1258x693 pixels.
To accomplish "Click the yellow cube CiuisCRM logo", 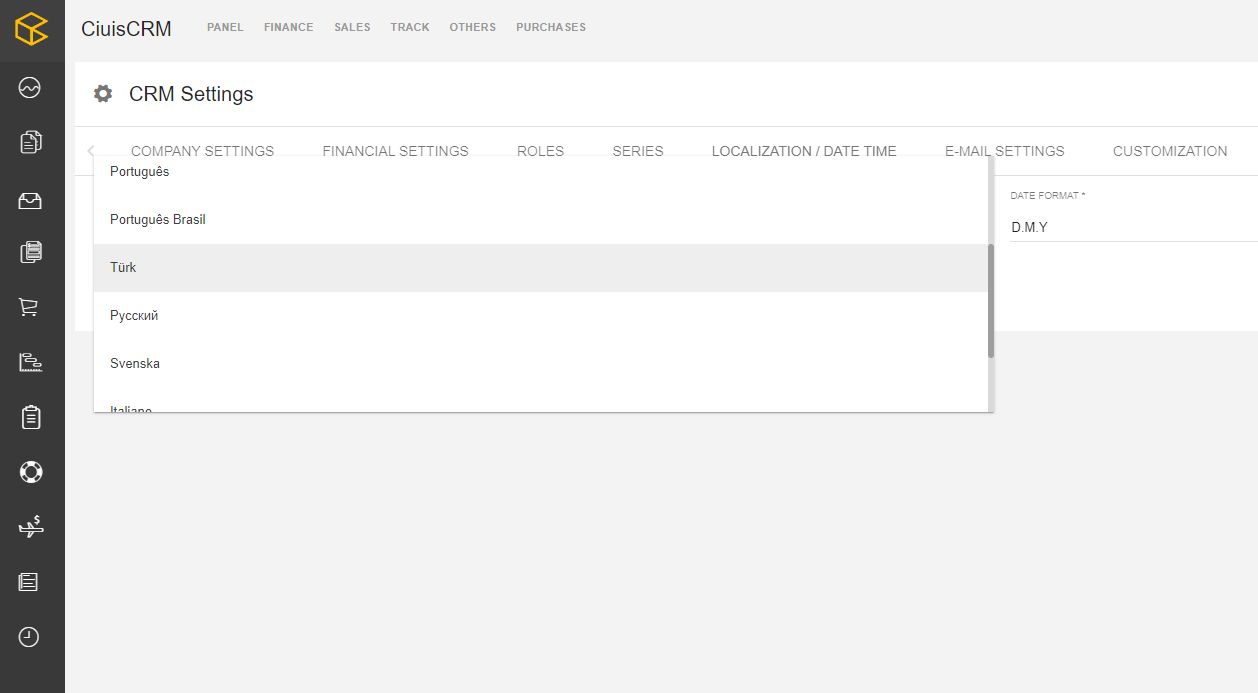I will pyautogui.click(x=32, y=28).
